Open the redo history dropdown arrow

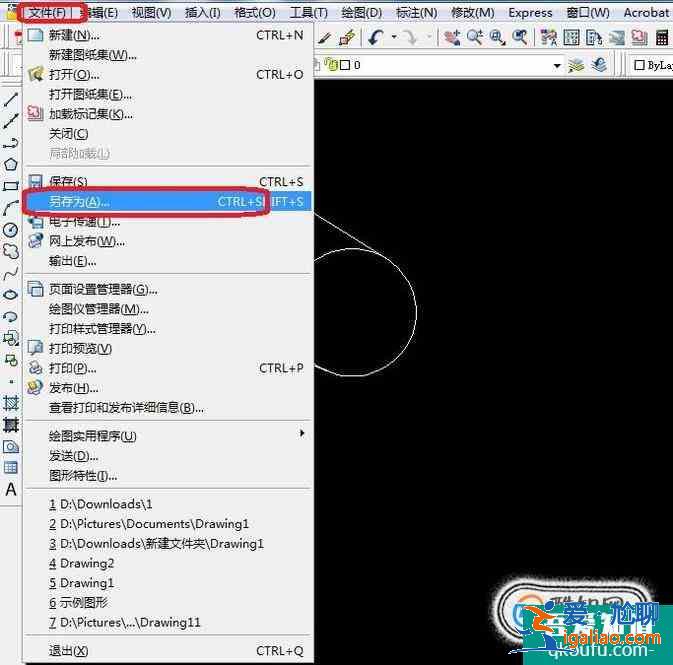[428, 37]
